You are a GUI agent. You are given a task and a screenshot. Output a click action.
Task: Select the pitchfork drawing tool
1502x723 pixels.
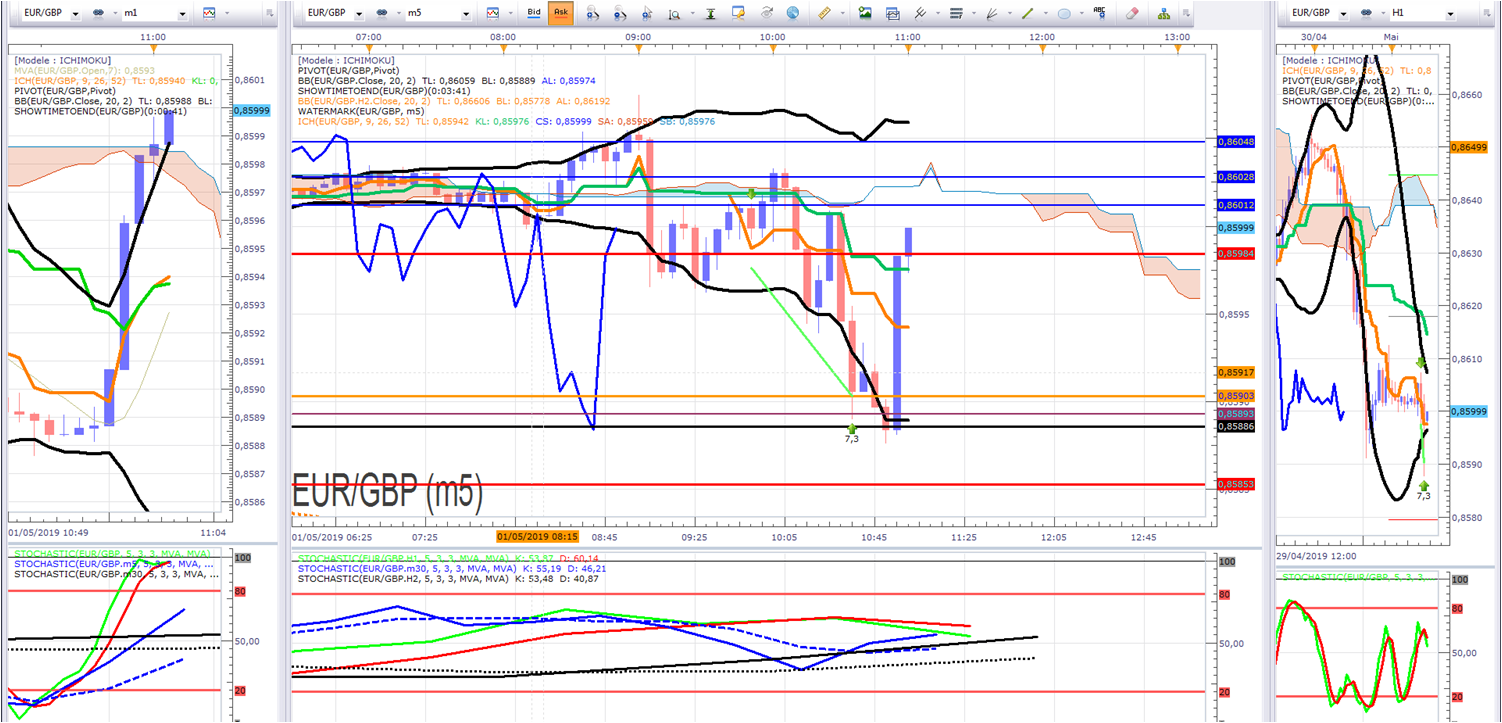(920, 14)
